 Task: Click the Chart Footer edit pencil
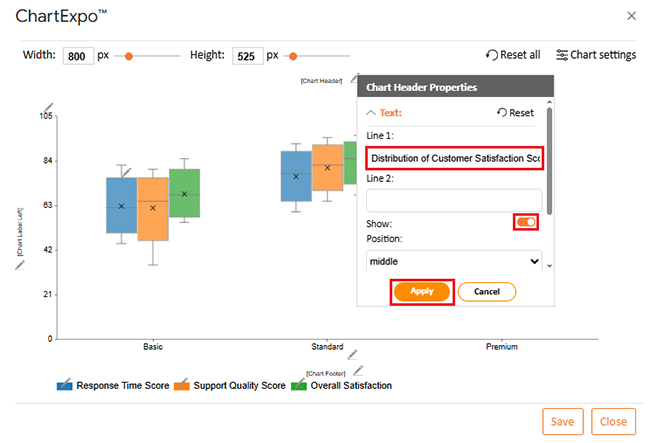pos(358,369)
